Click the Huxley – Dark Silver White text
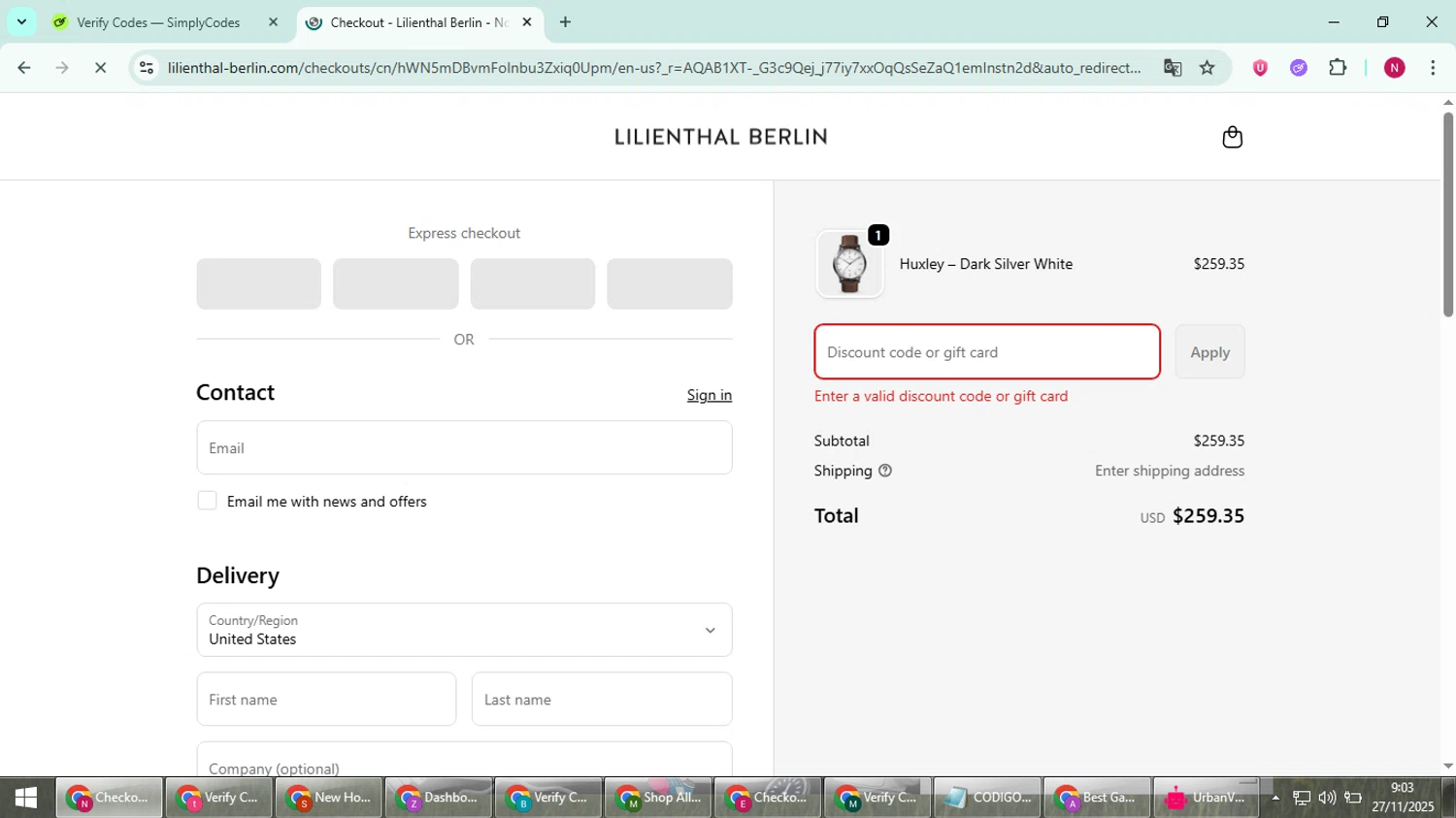The width and height of the screenshot is (1456, 818). tap(985, 264)
